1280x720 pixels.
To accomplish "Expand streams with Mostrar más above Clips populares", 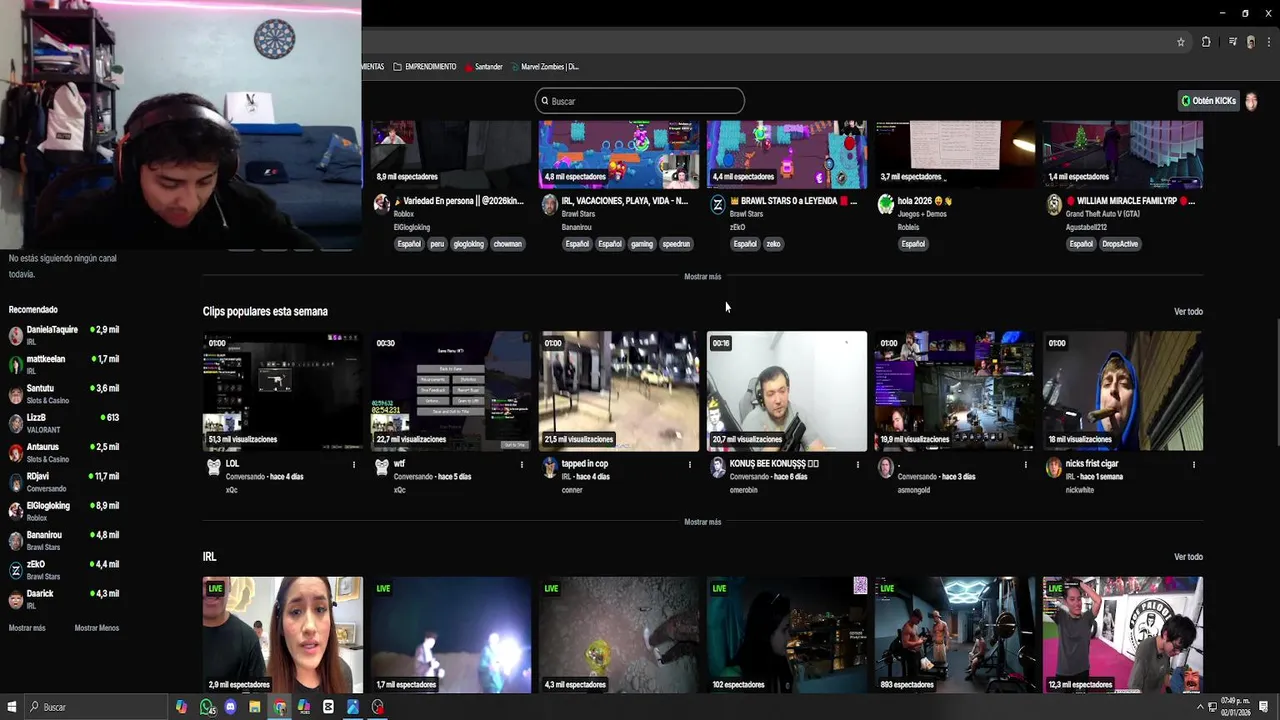I will [x=702, y=276].
